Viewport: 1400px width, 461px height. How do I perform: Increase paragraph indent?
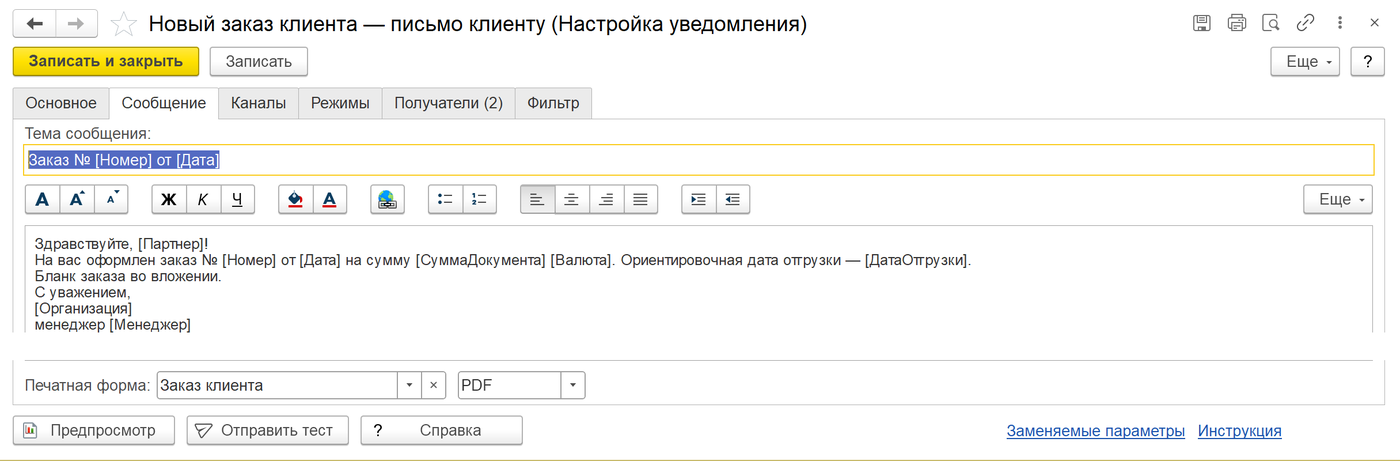[x=698, y=199]
